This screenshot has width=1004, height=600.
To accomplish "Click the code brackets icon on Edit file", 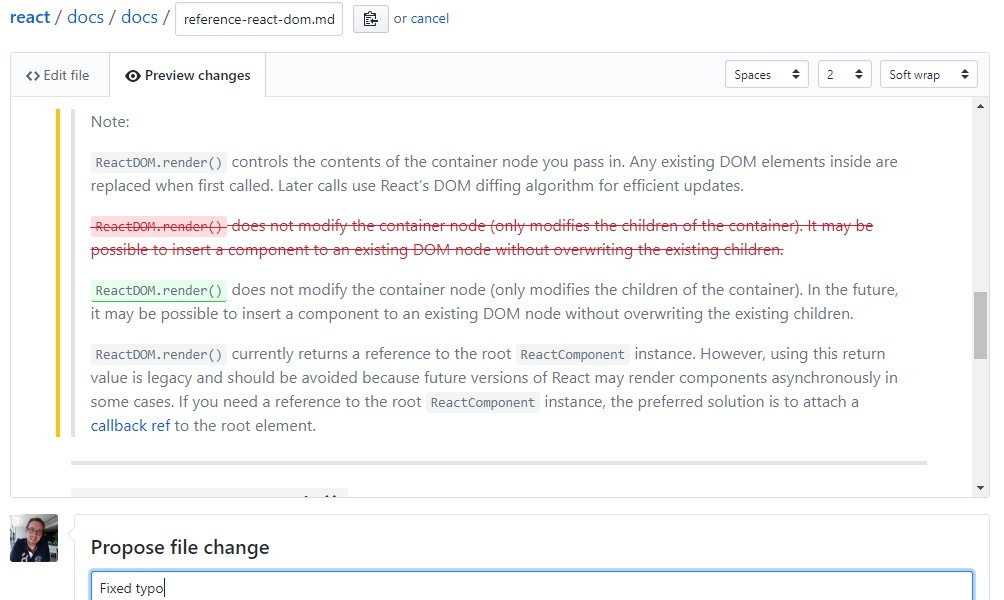I will pyautogui.click(x=33, y=76).
